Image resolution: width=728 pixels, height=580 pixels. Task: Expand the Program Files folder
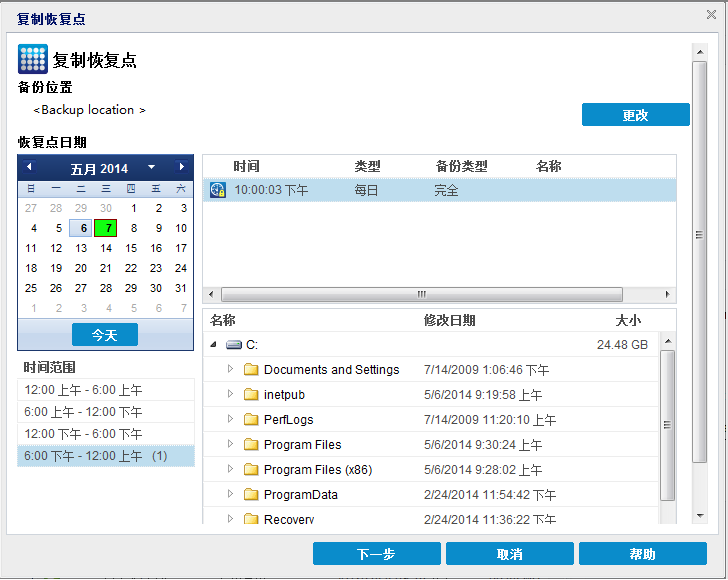230,445
